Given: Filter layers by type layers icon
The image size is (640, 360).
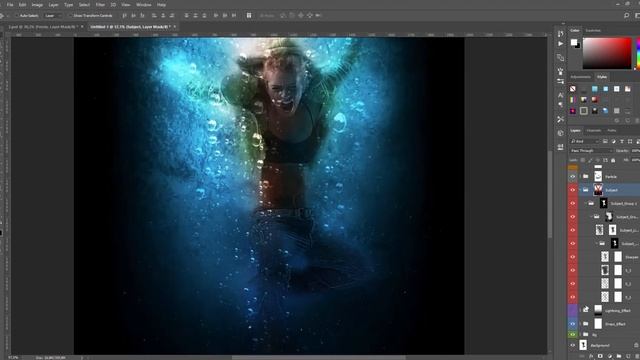Looking at the screenshot, I should tap(622, 141).
